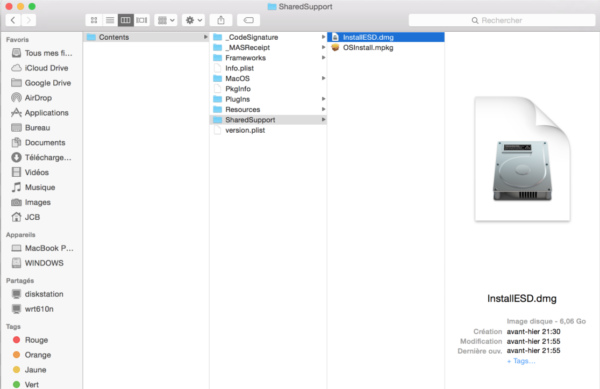Select the Contents folder
The width and height of the screenshot is (600, 389).
(147, 37)
